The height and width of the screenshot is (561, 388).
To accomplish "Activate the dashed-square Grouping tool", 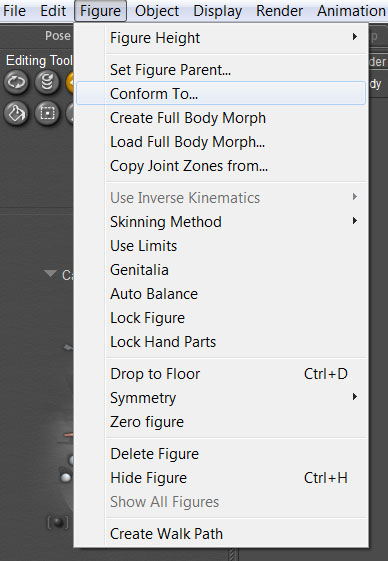I will click(47, 114).
